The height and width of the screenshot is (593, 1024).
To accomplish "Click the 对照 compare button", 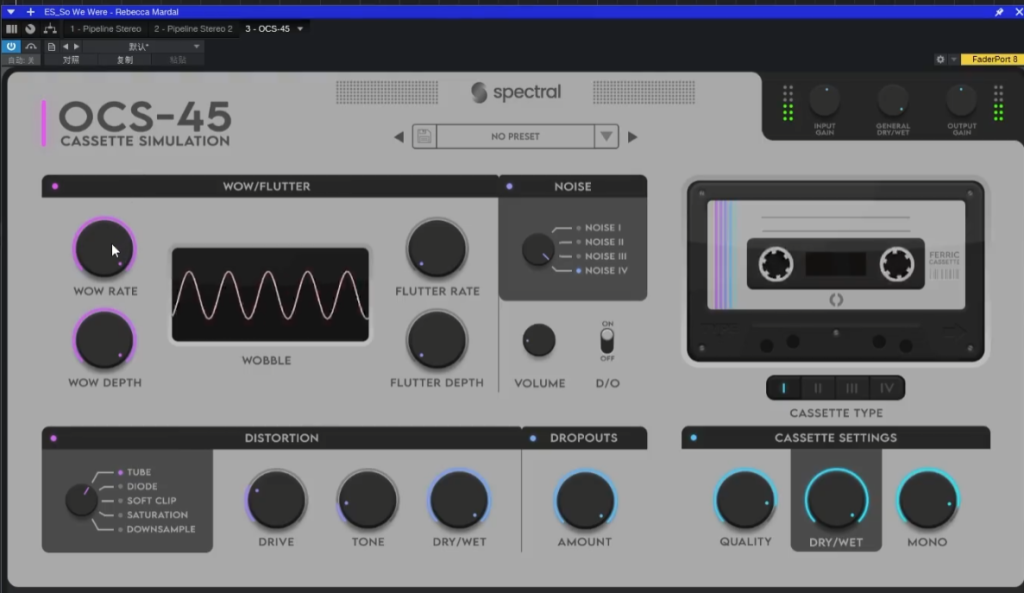I will [x=71, y=59].
